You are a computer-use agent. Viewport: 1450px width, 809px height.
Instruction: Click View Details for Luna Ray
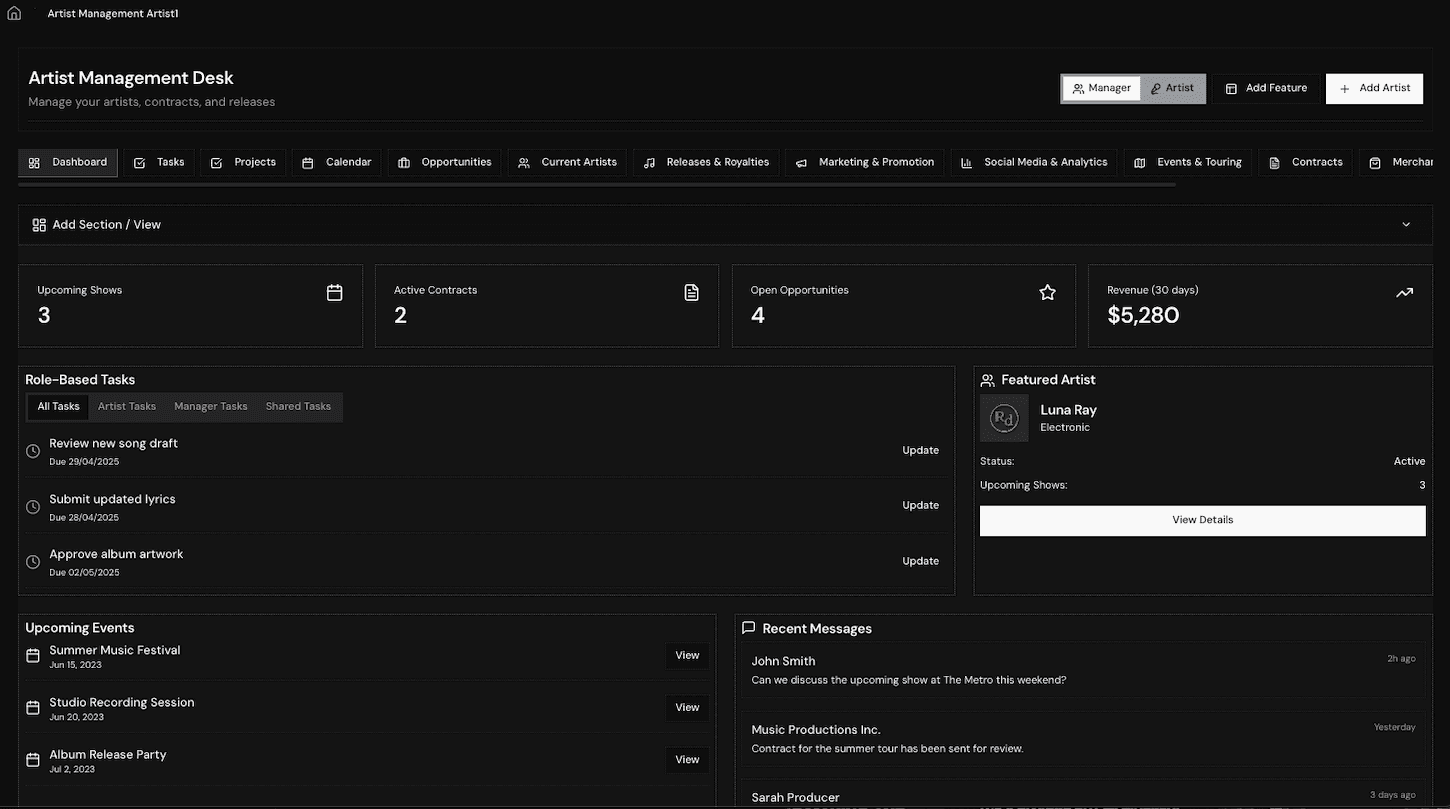coord(1203,520)
